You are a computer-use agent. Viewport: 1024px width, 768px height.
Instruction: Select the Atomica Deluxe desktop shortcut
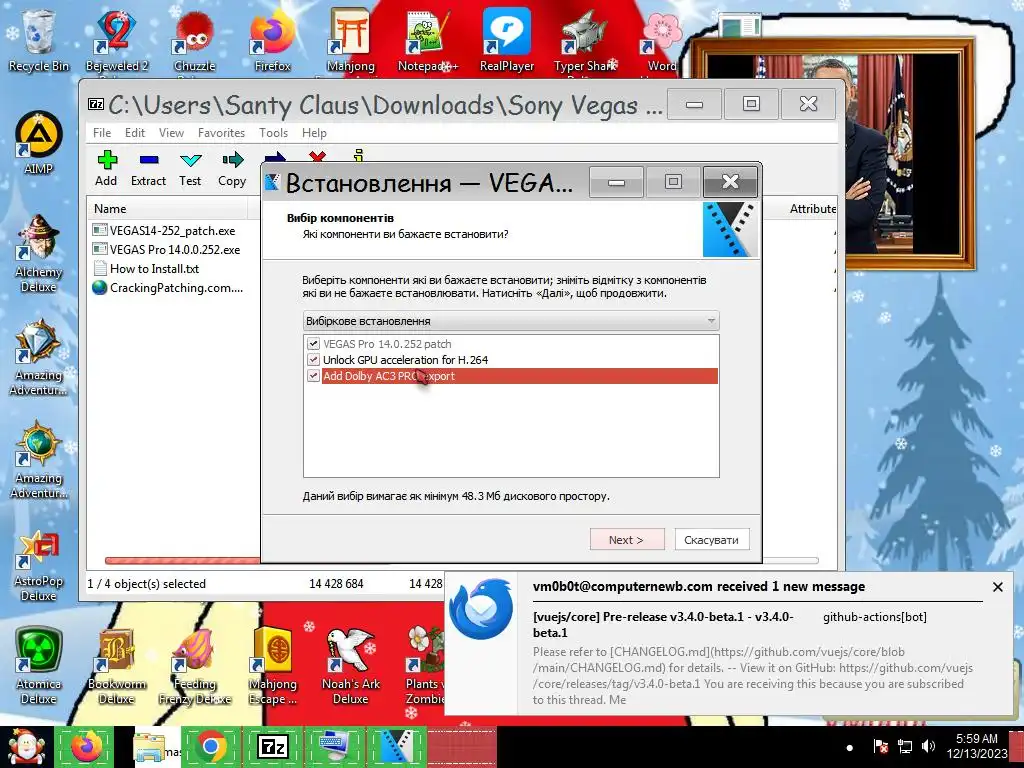click(39, 666)
